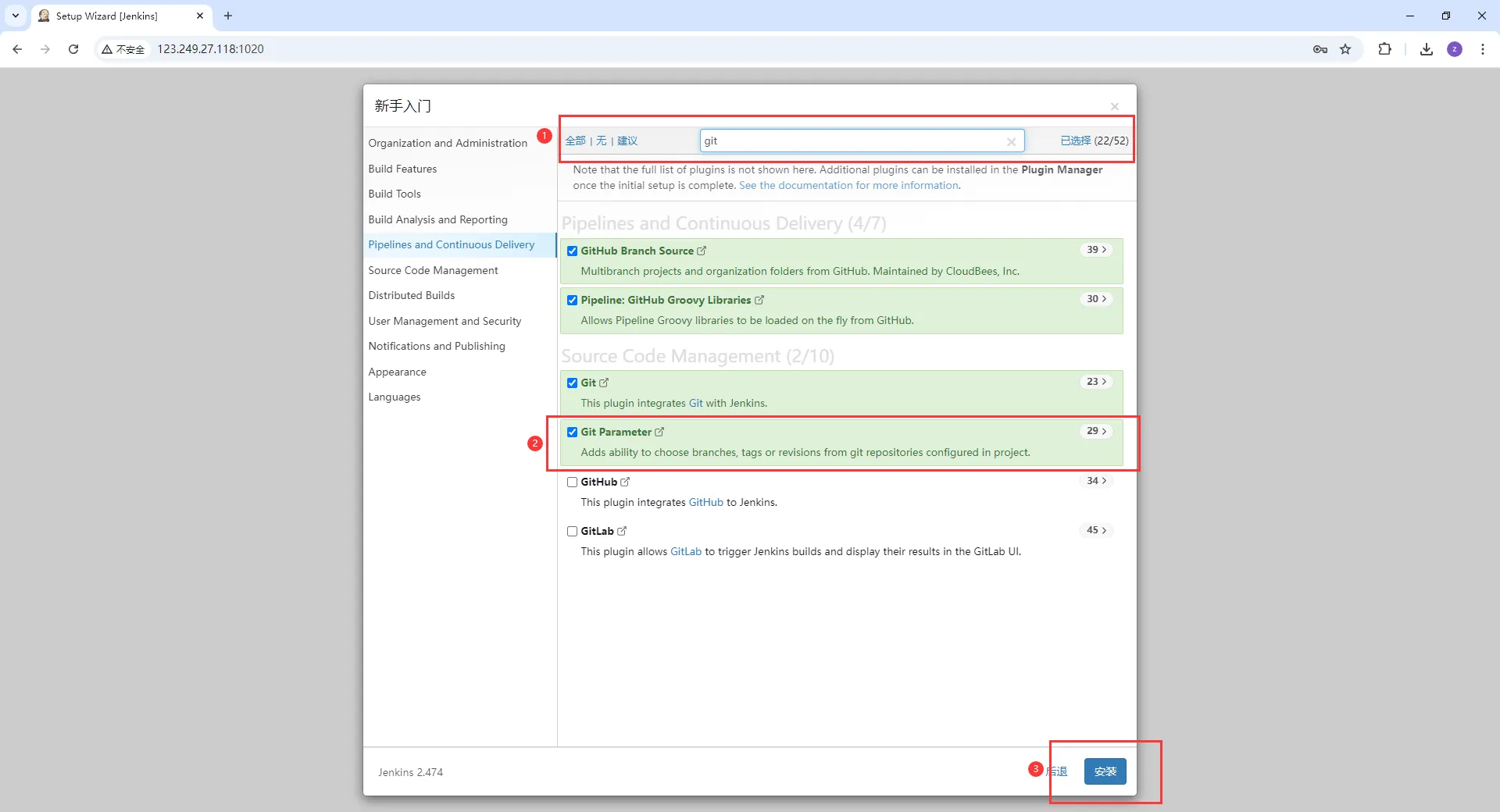The image size is (1500, 812).
Task: Click 无 to deselect all plugins
Action: click(601, 141)
